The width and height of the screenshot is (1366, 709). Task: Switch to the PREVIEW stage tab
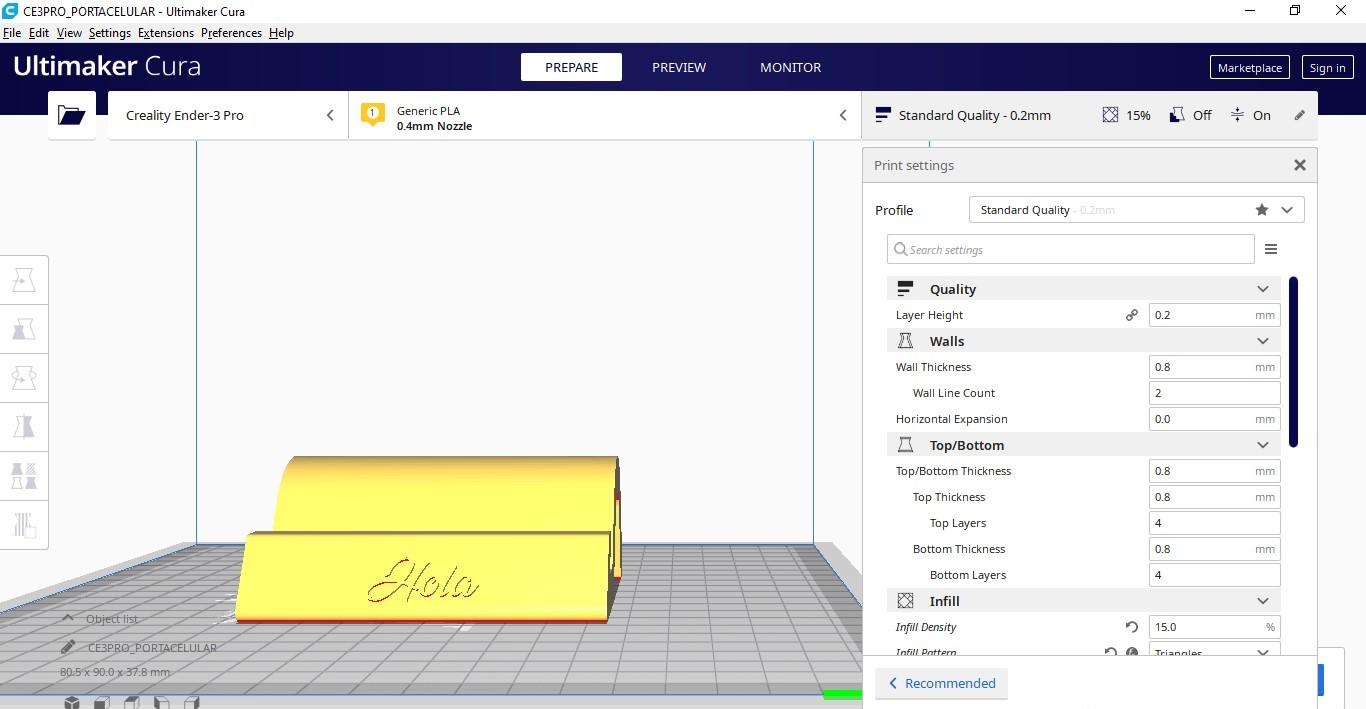tap(679, 67)
